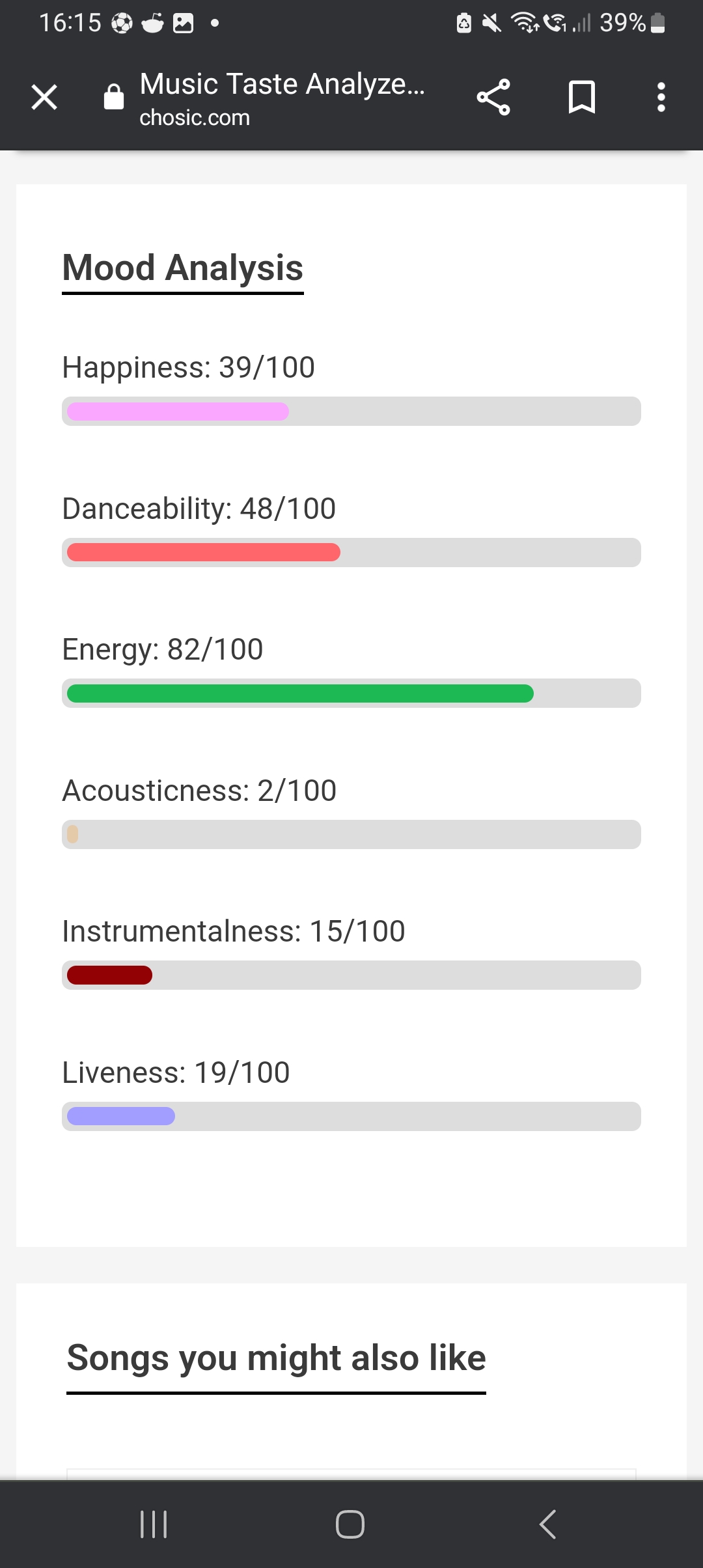Screen dimensions: 703x1568
Task: Tap the Songs you might also like heading
Action: click(x=277, y=1358)
